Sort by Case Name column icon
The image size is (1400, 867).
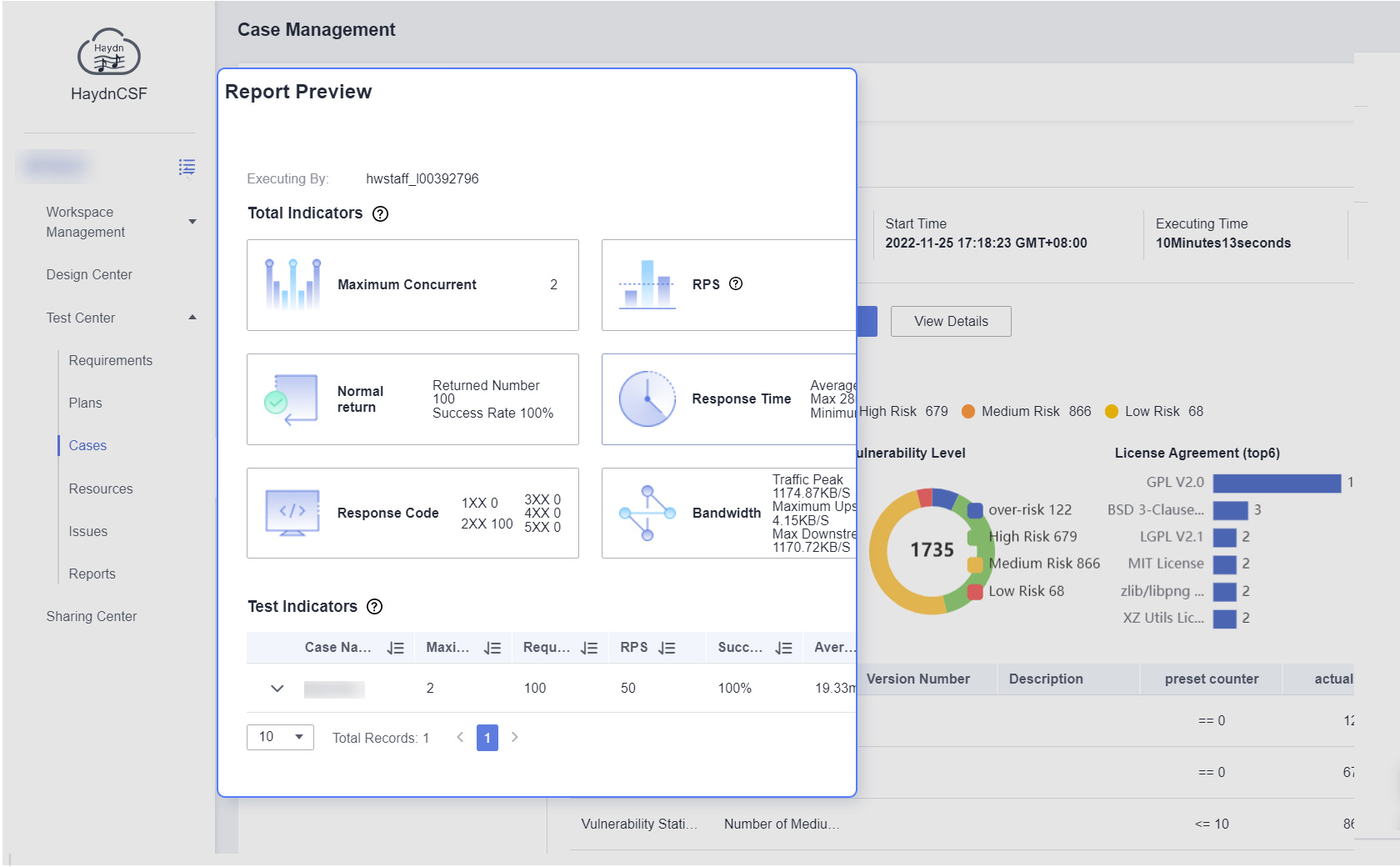coord(396,648)
